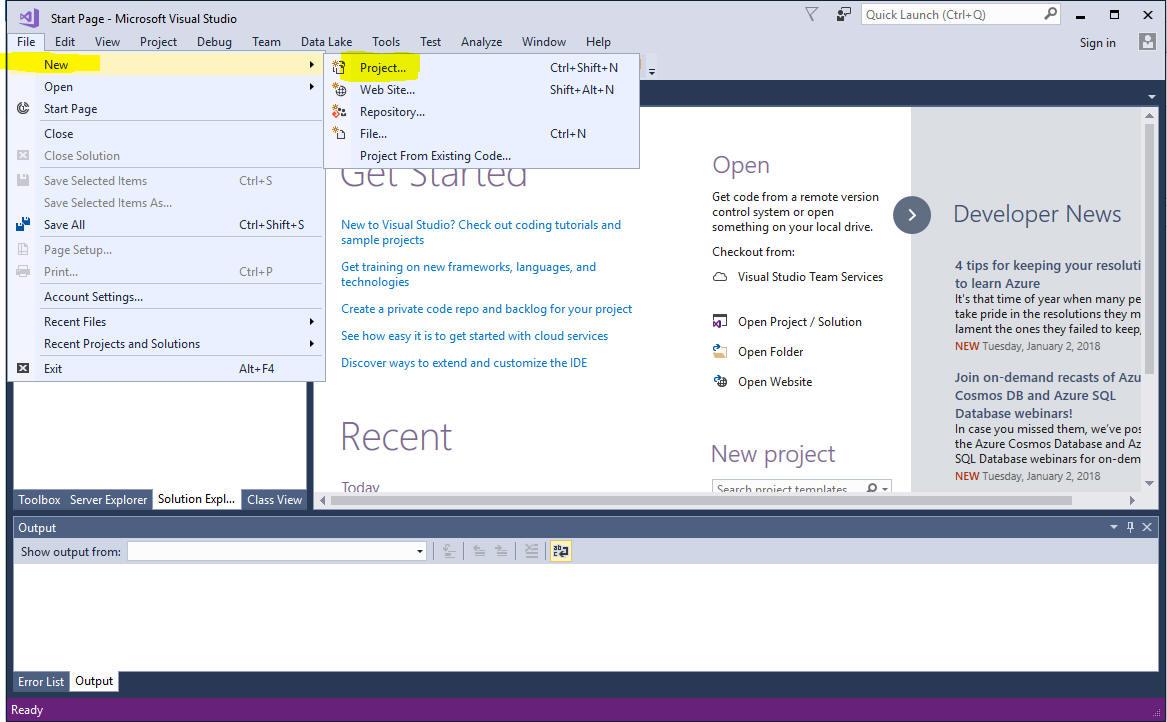Image resolution: width=1167 pixels, height=722 pixels.
Task: Click the Project icon in New submenu
Action: (339, 68)
